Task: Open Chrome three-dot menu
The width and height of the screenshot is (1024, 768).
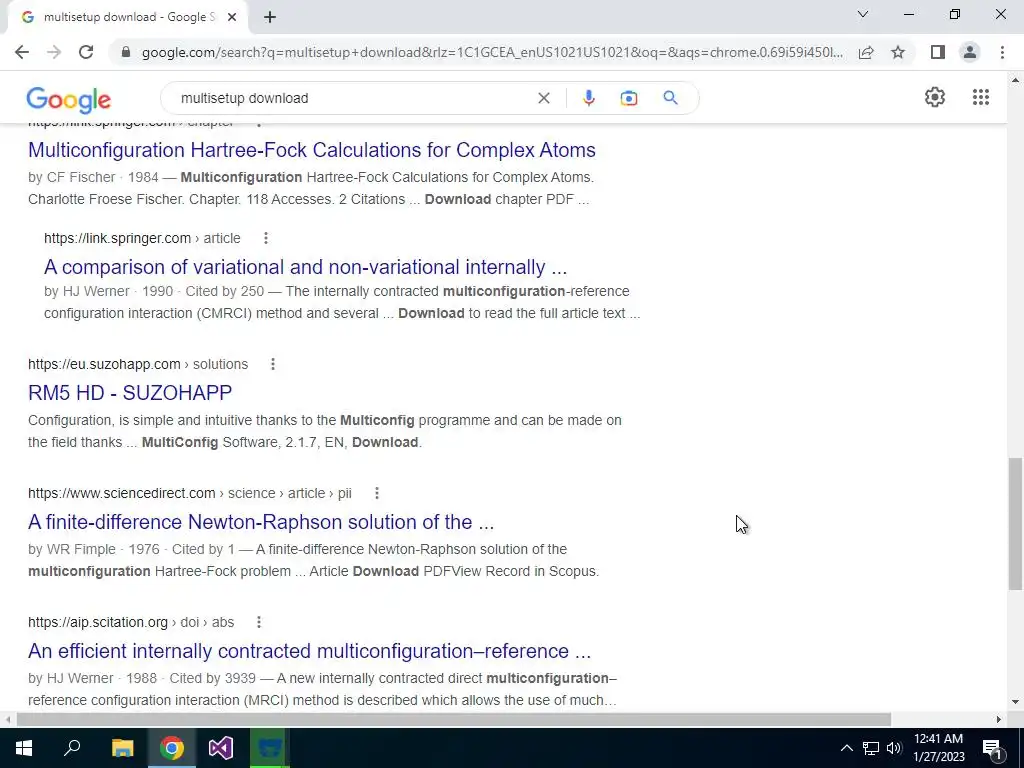Action: point(1002,52)
